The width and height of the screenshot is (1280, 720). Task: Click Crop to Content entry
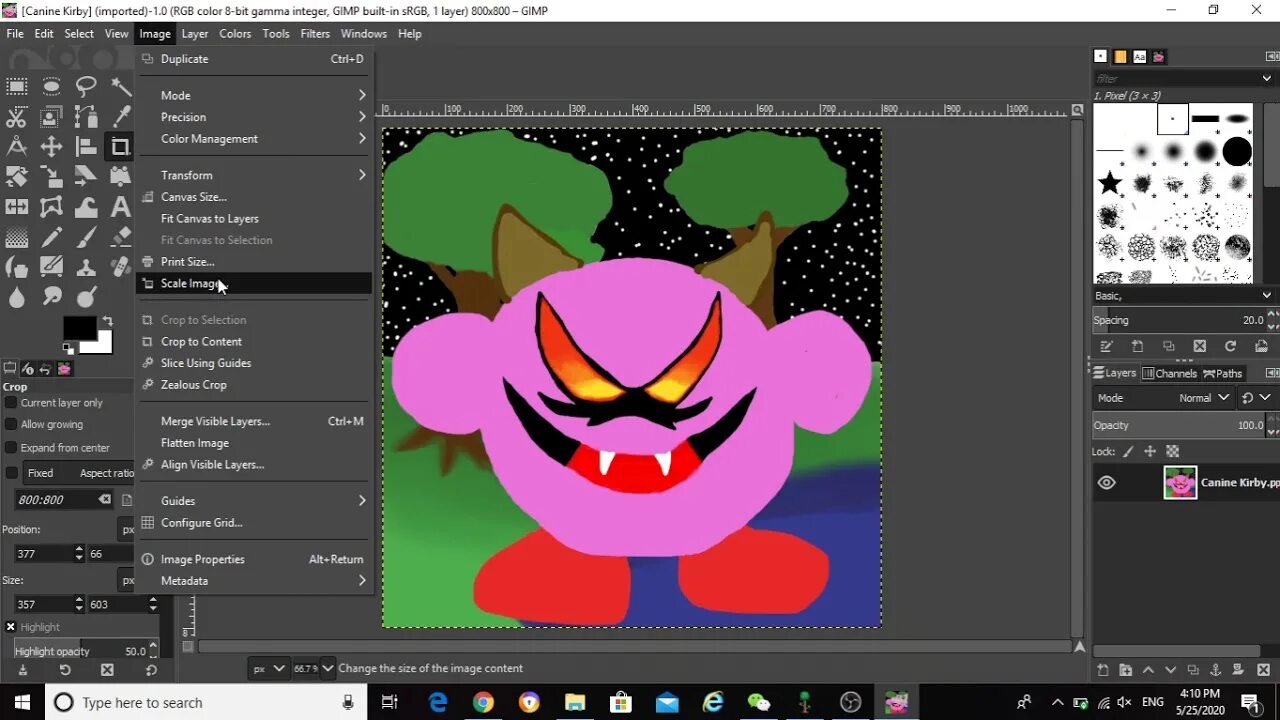255,341
